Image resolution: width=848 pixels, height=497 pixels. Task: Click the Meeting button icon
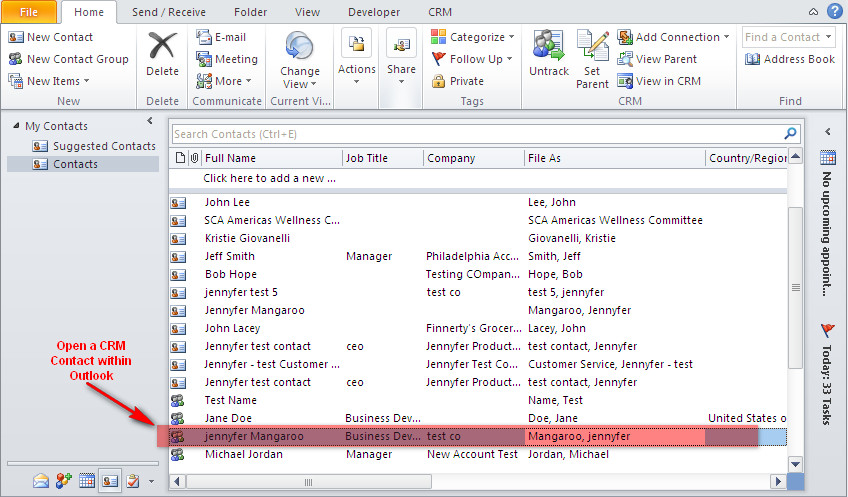click(x=204, y=59)
